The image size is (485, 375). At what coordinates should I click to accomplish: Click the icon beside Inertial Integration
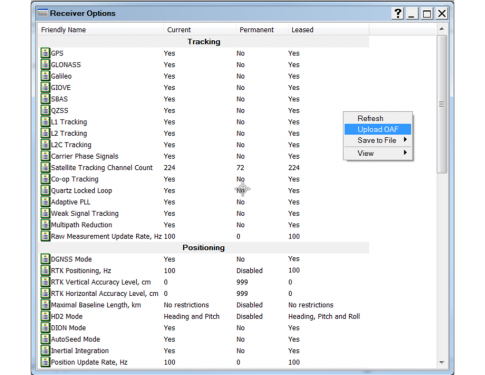tap(45, 351)
